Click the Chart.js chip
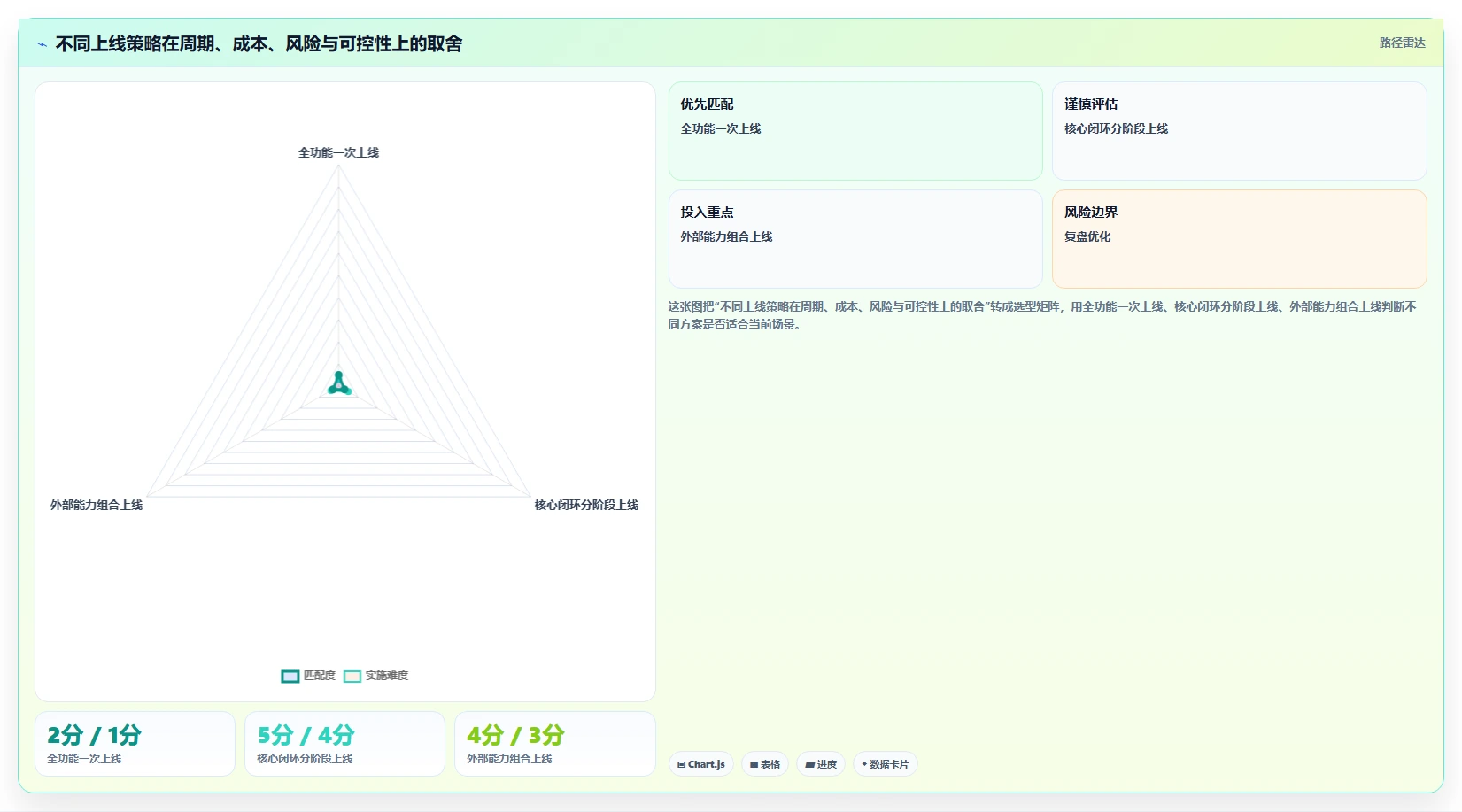 point(700,764)
